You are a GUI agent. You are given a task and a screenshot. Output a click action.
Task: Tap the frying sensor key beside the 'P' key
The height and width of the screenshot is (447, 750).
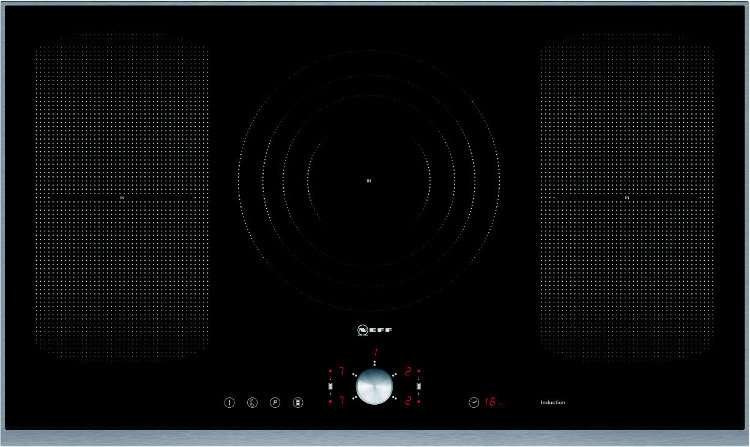pos(298,403)
